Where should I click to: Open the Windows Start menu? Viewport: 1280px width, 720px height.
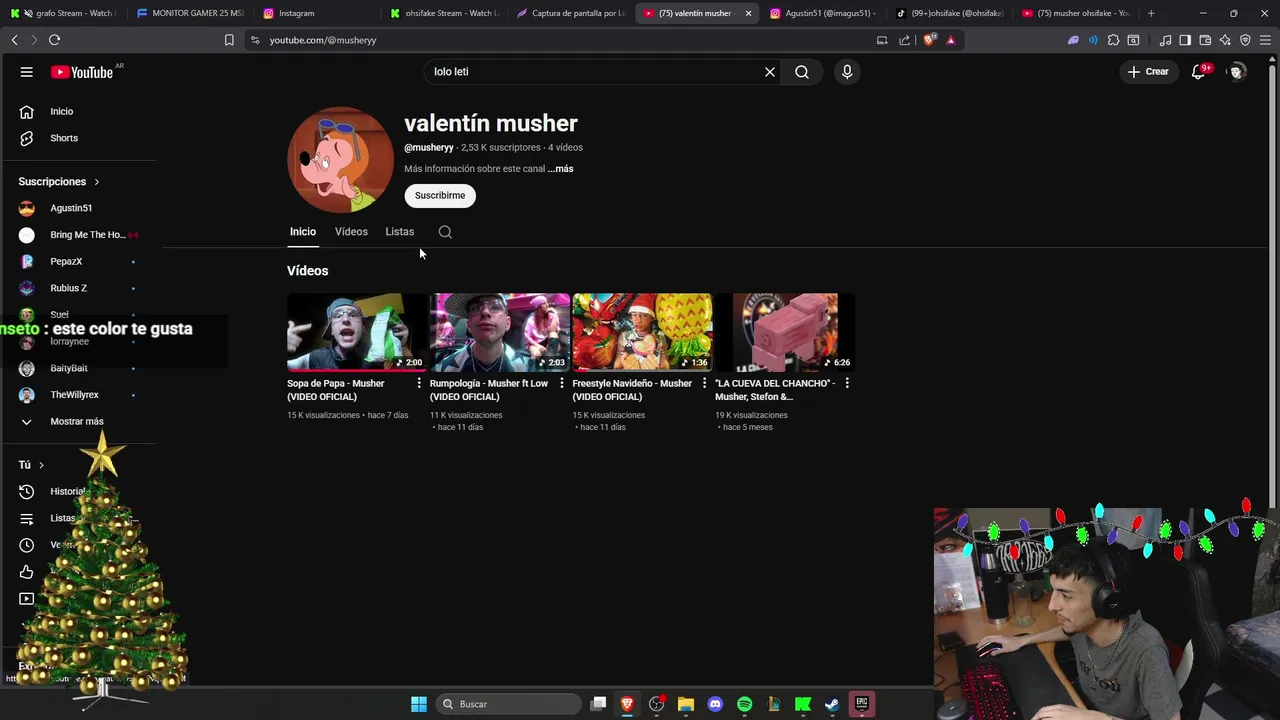tap(419, 704)
